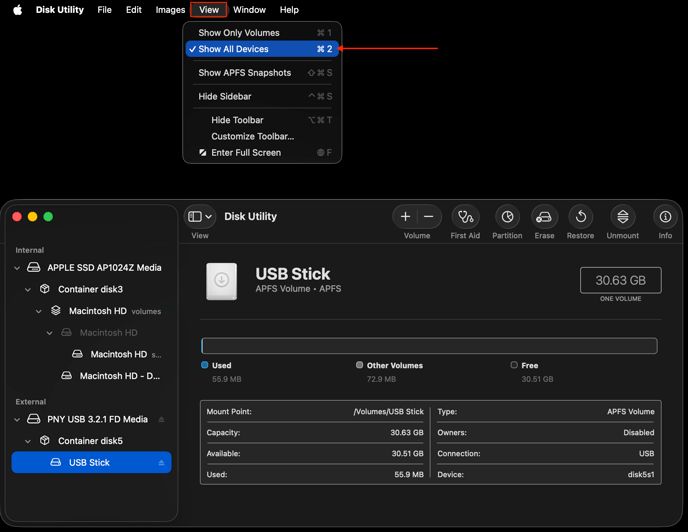
Task: Click the First Aid toolbar icon
Action: coord(465,217)
